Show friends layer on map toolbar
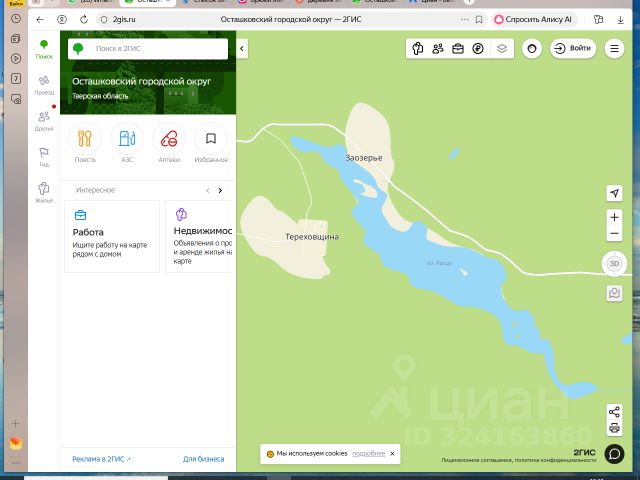This screenshot has width=640, height=480. click(x=438, y=49)
